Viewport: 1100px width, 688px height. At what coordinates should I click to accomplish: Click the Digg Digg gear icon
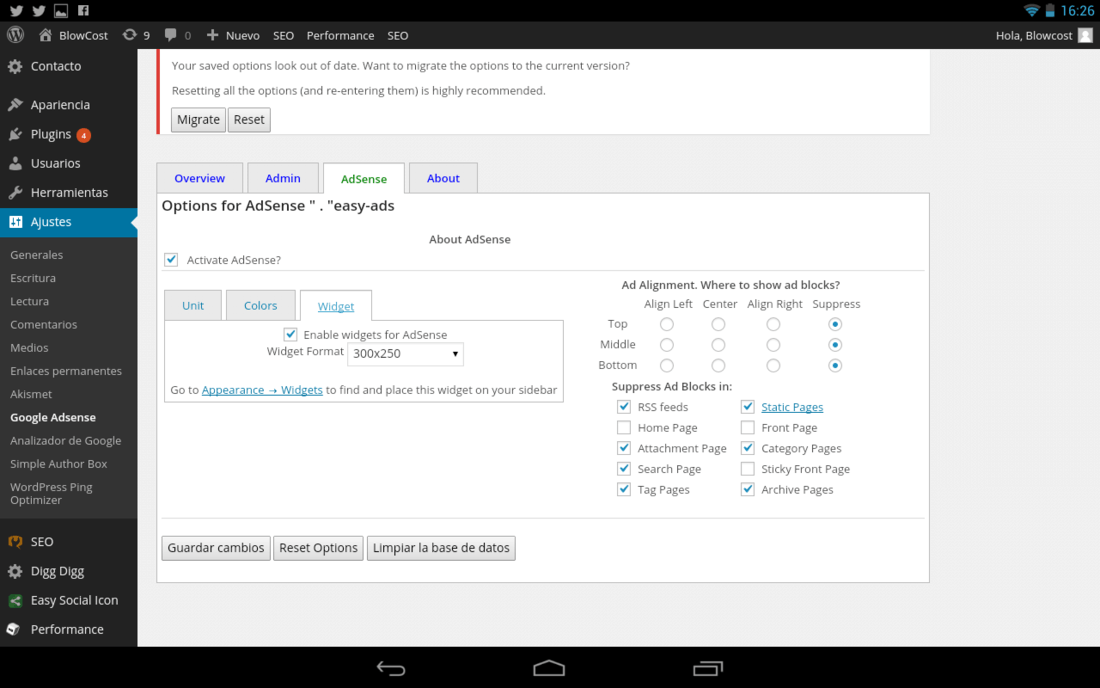point(15,572)
